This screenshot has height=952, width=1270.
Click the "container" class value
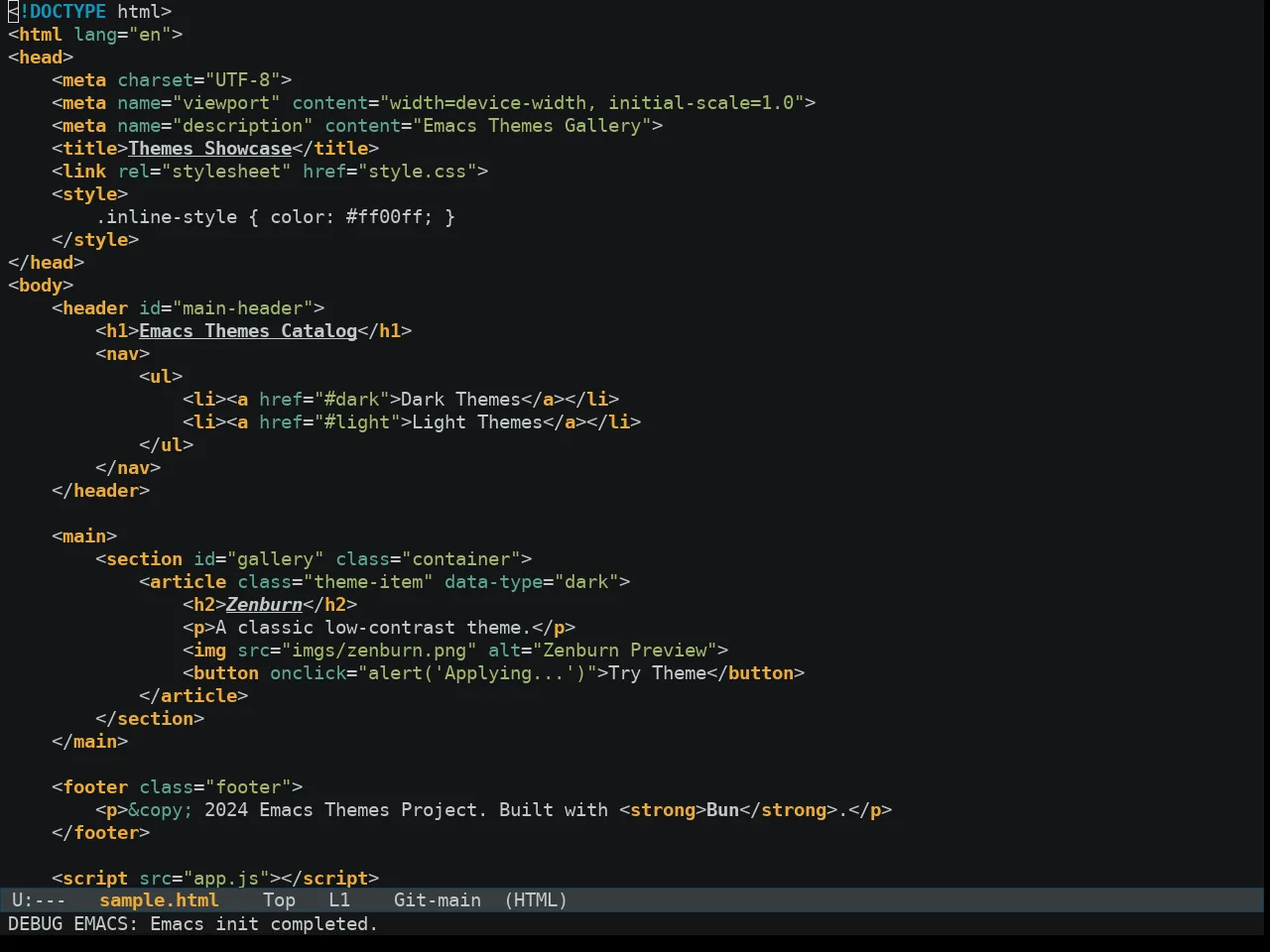461,559
